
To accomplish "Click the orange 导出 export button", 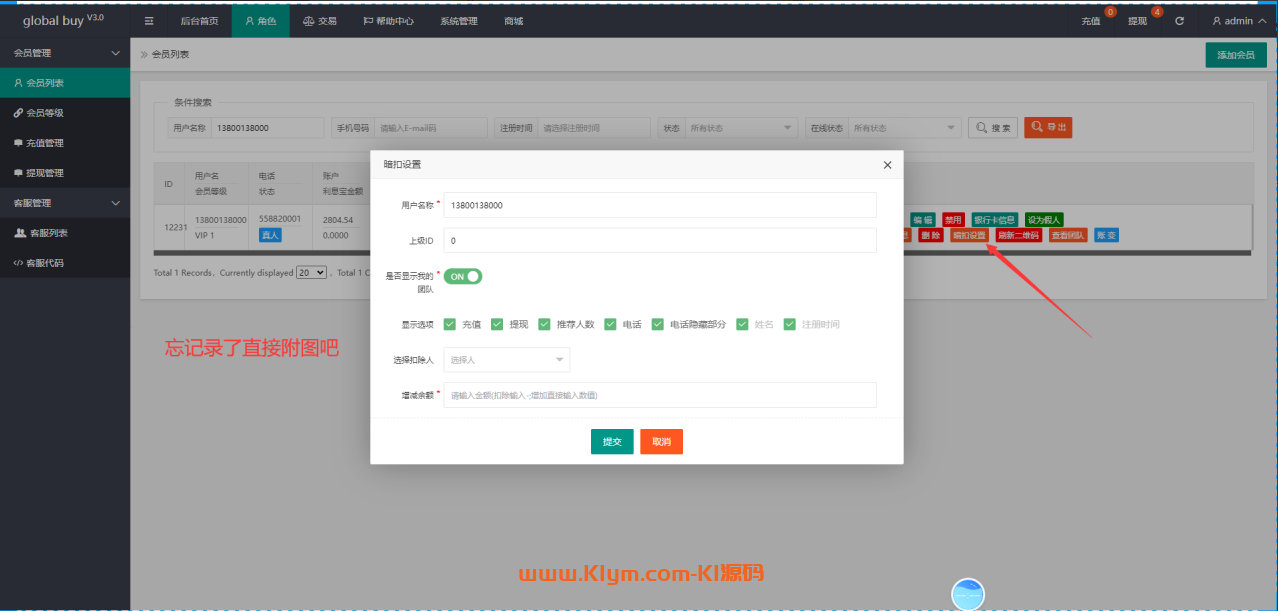I will pos(1048,127).
